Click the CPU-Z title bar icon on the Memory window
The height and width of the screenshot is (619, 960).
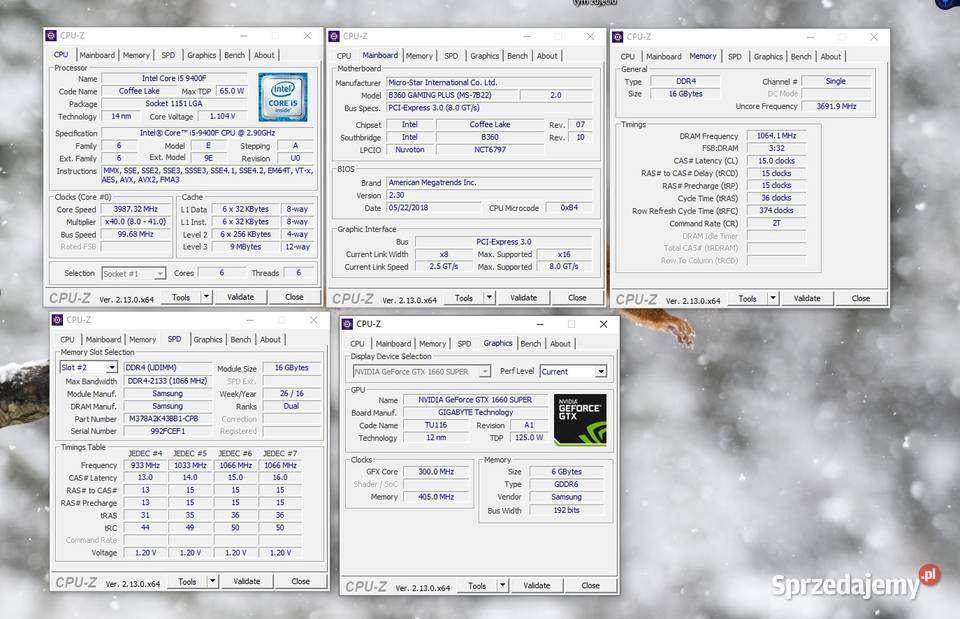point(618,36)
